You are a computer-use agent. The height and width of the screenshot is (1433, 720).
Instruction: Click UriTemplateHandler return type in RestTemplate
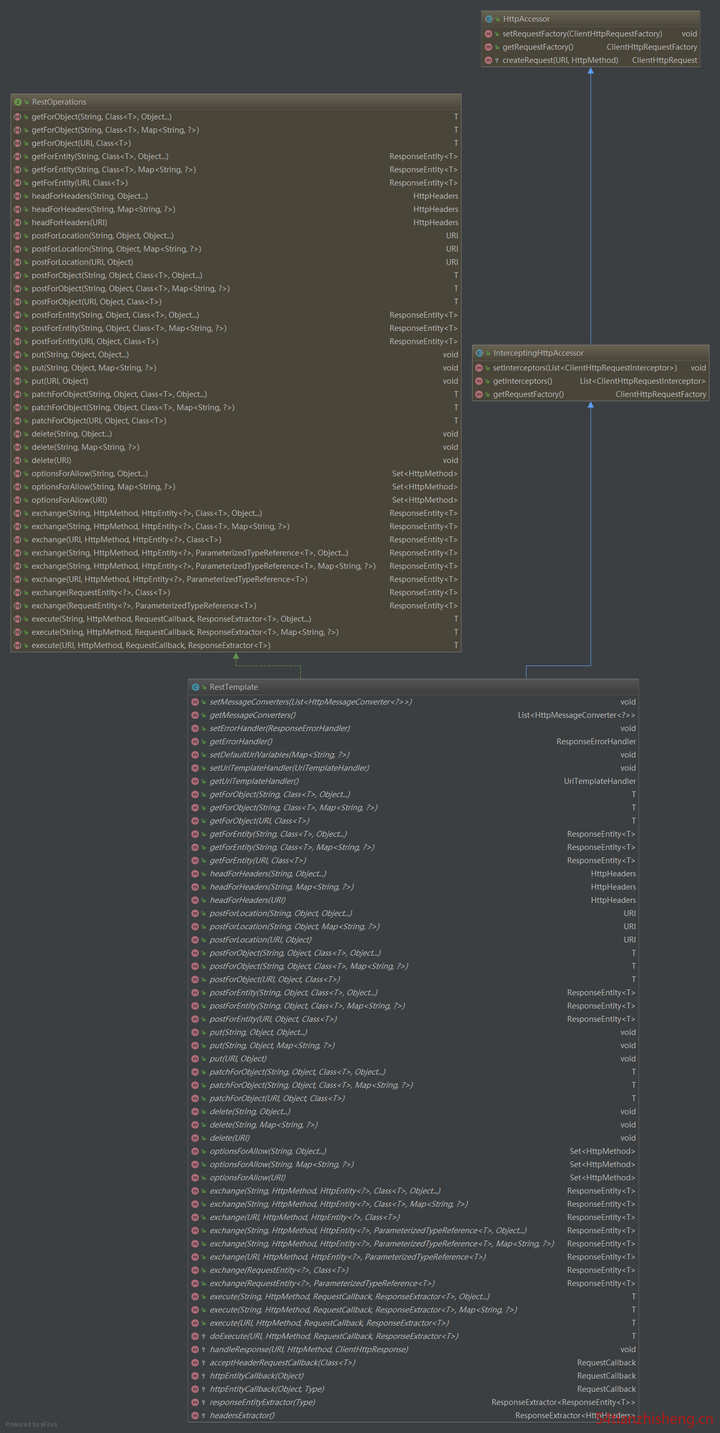pyautogui.click(x=600, y=781)
